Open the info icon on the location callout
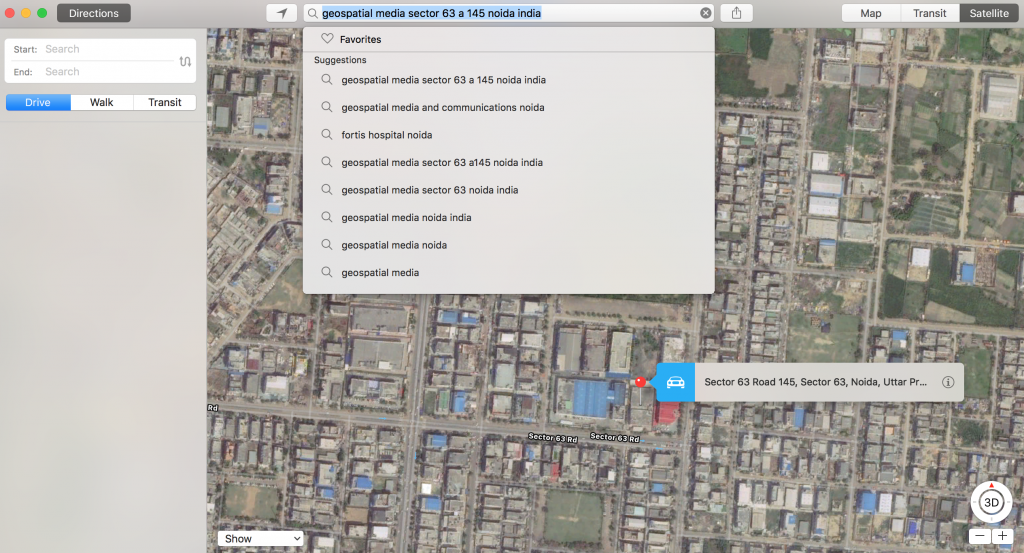The width and height of the screenshot is (1024, 553). tap(948, 382)
